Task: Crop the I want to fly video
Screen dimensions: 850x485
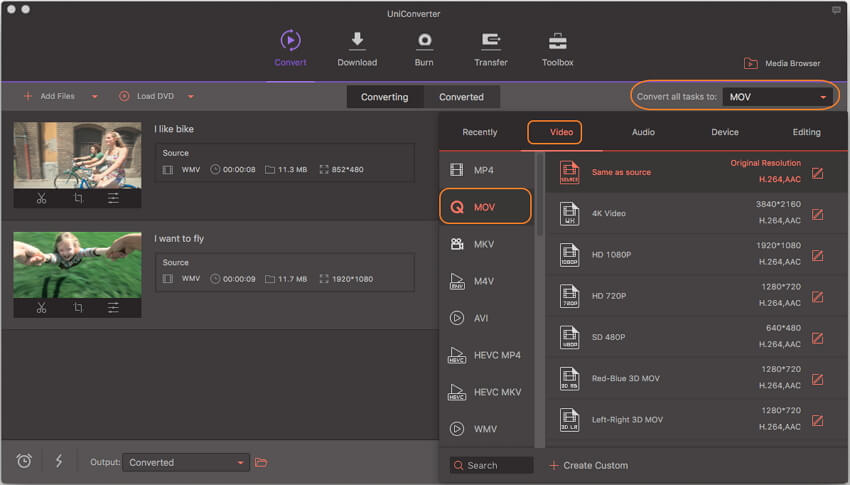Action: (78, 308)
